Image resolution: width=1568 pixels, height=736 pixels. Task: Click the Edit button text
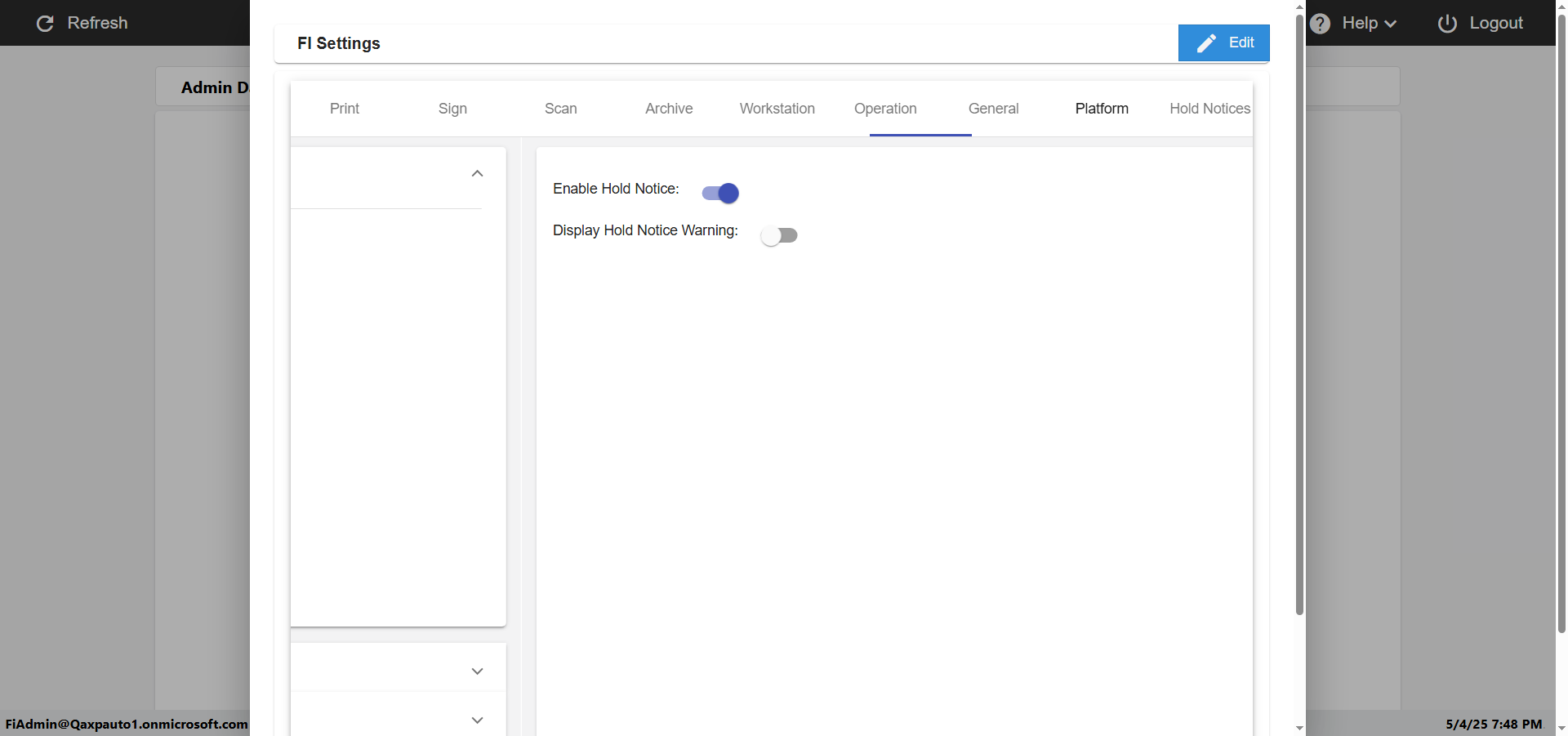1241,42
